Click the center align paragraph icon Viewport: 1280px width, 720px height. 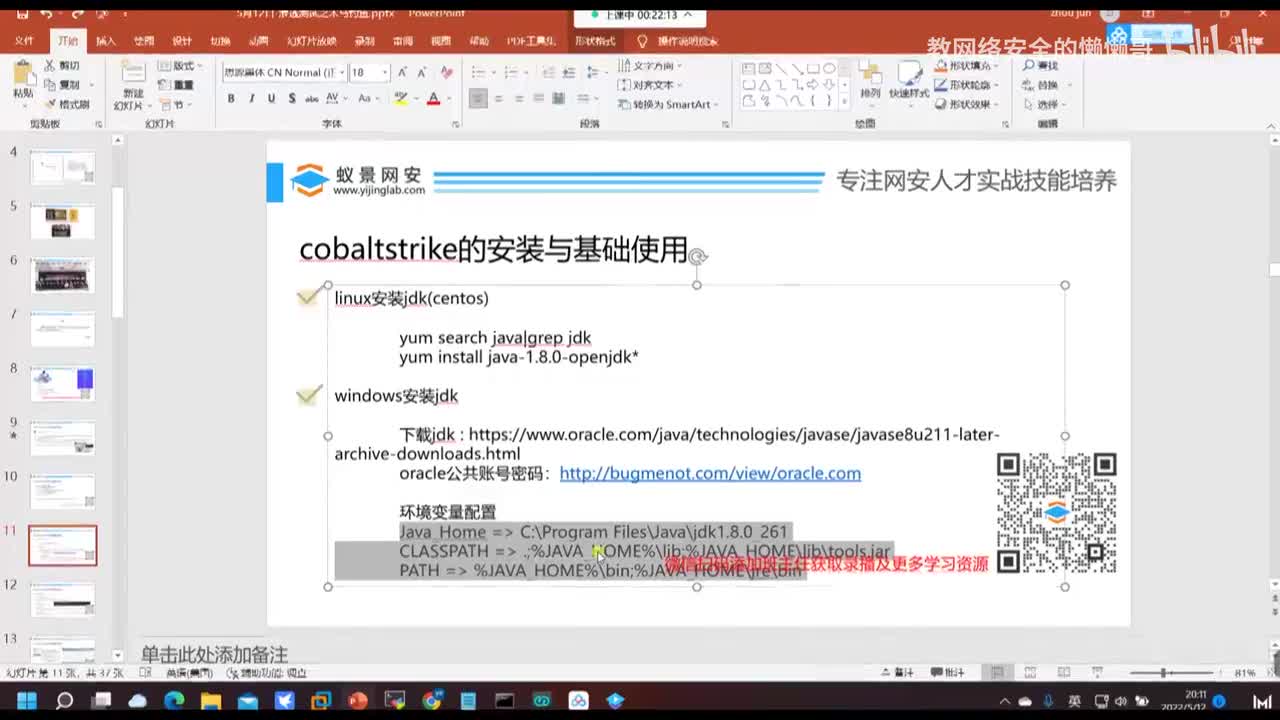[x=499, y=98]
